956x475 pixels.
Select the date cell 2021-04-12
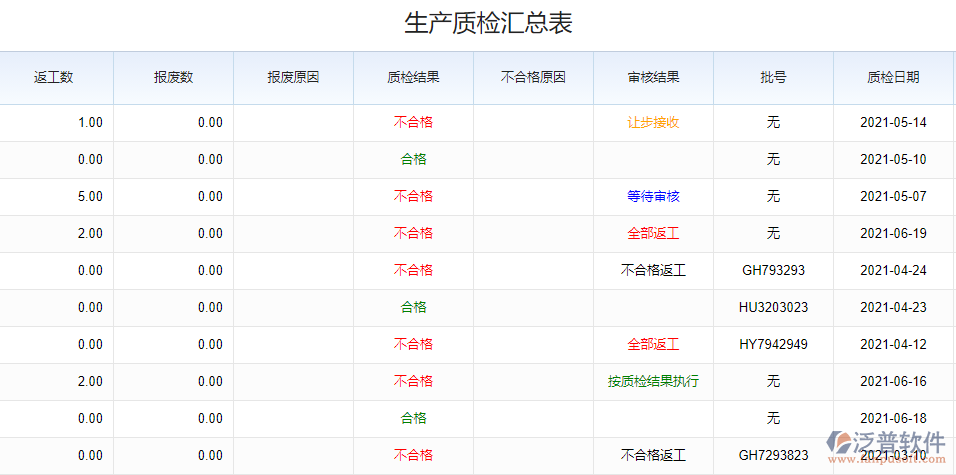point(893,345)
